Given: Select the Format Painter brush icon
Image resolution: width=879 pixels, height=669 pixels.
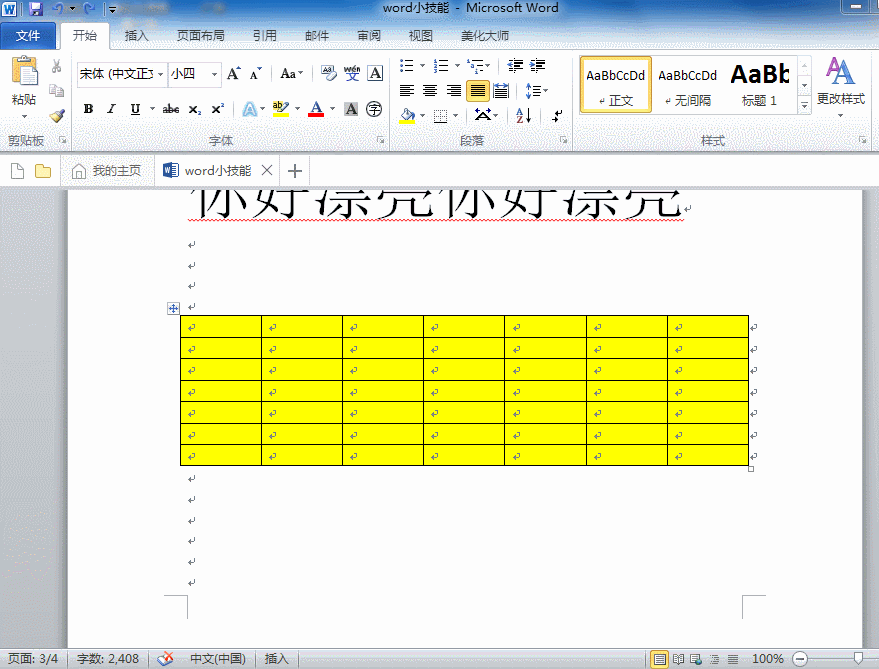Looking at the screenshot, I should 57,116.
